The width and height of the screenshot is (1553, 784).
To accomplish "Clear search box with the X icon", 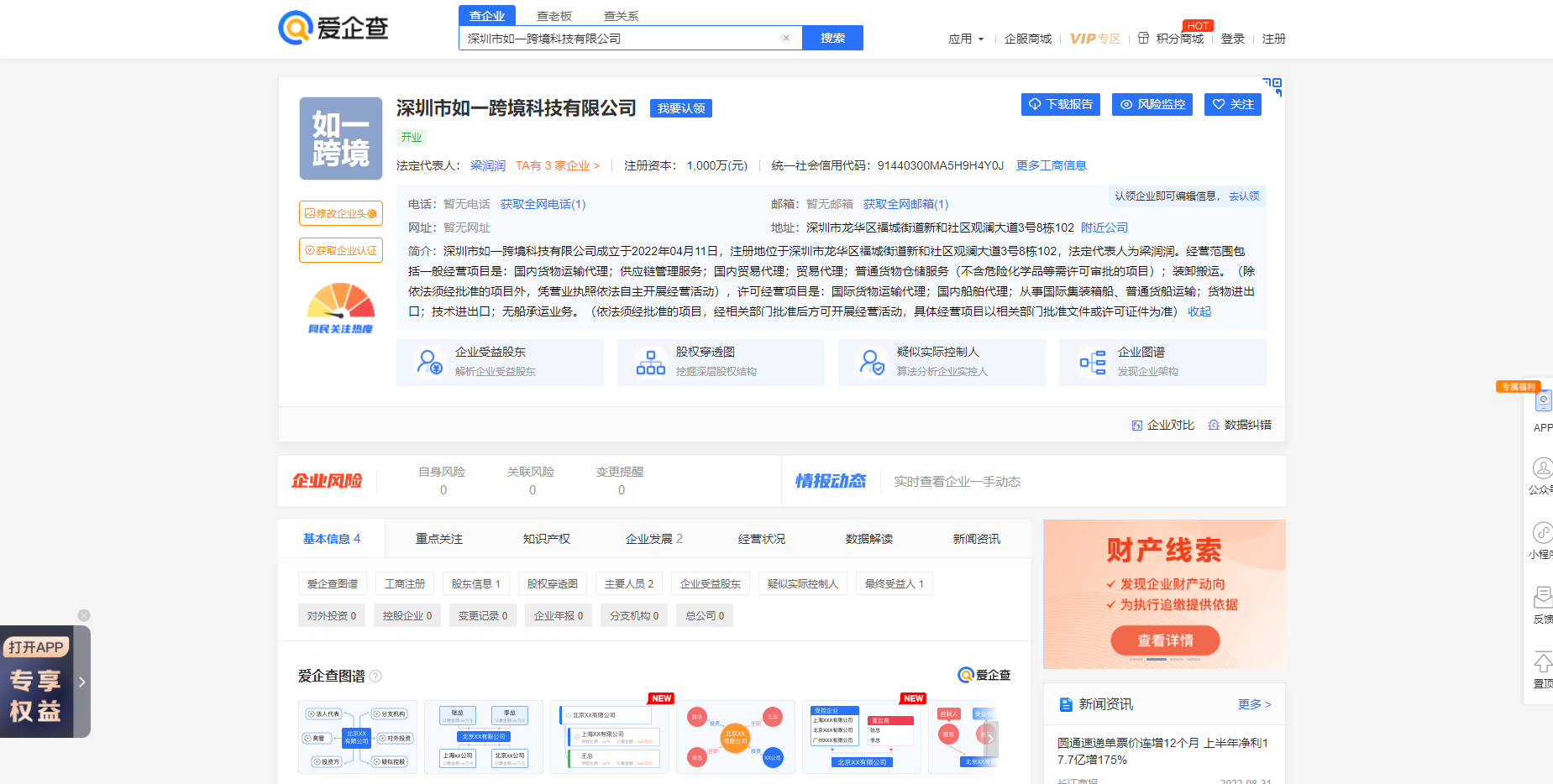I will coord(786,37).
